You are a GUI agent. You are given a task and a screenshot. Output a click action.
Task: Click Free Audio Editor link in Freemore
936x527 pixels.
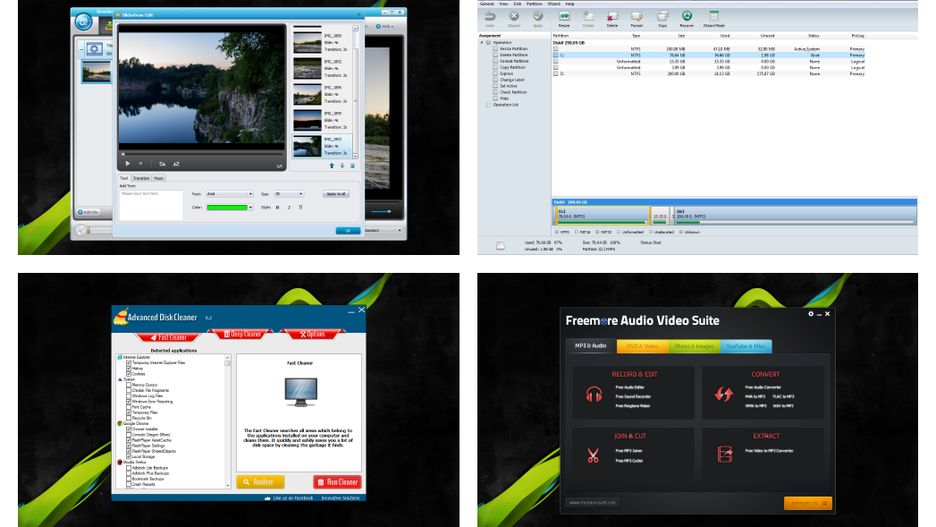tap(630, 387)
